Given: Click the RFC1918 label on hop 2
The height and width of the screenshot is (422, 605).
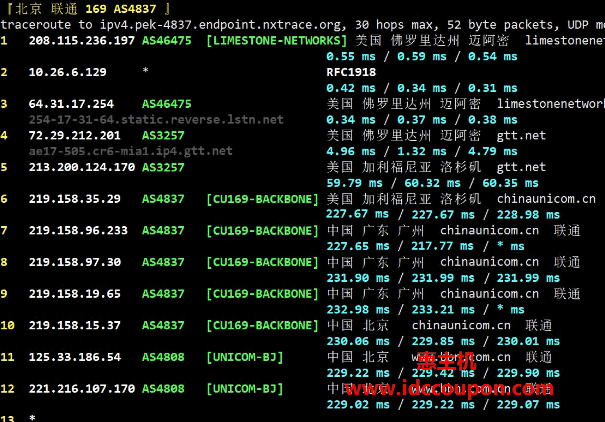Looking at the screenshot, I should 353,72.
